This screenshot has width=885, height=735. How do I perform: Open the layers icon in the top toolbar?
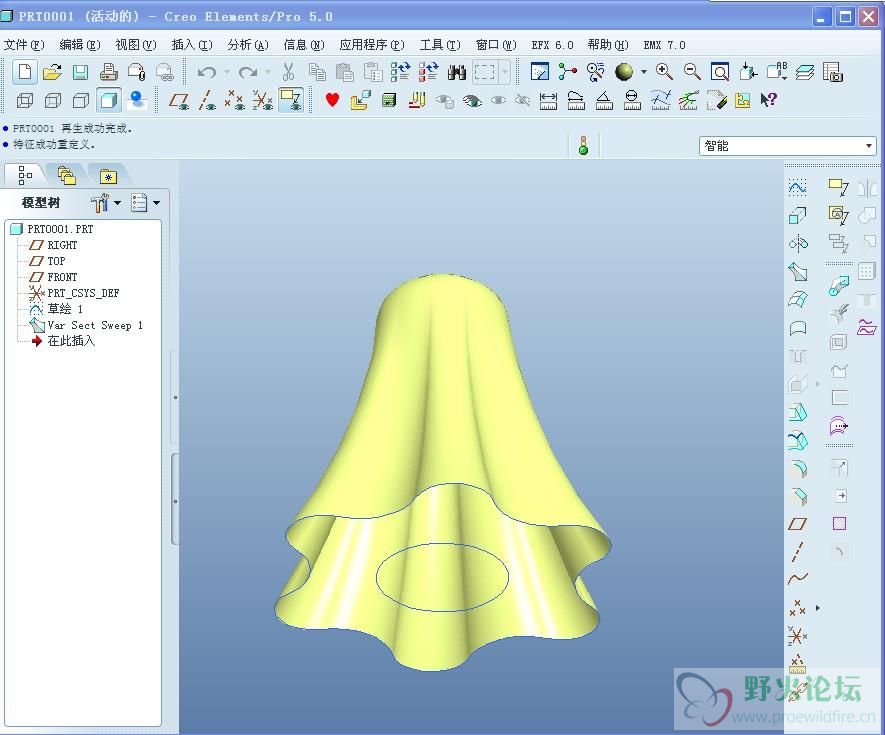(x=805, y=72)
